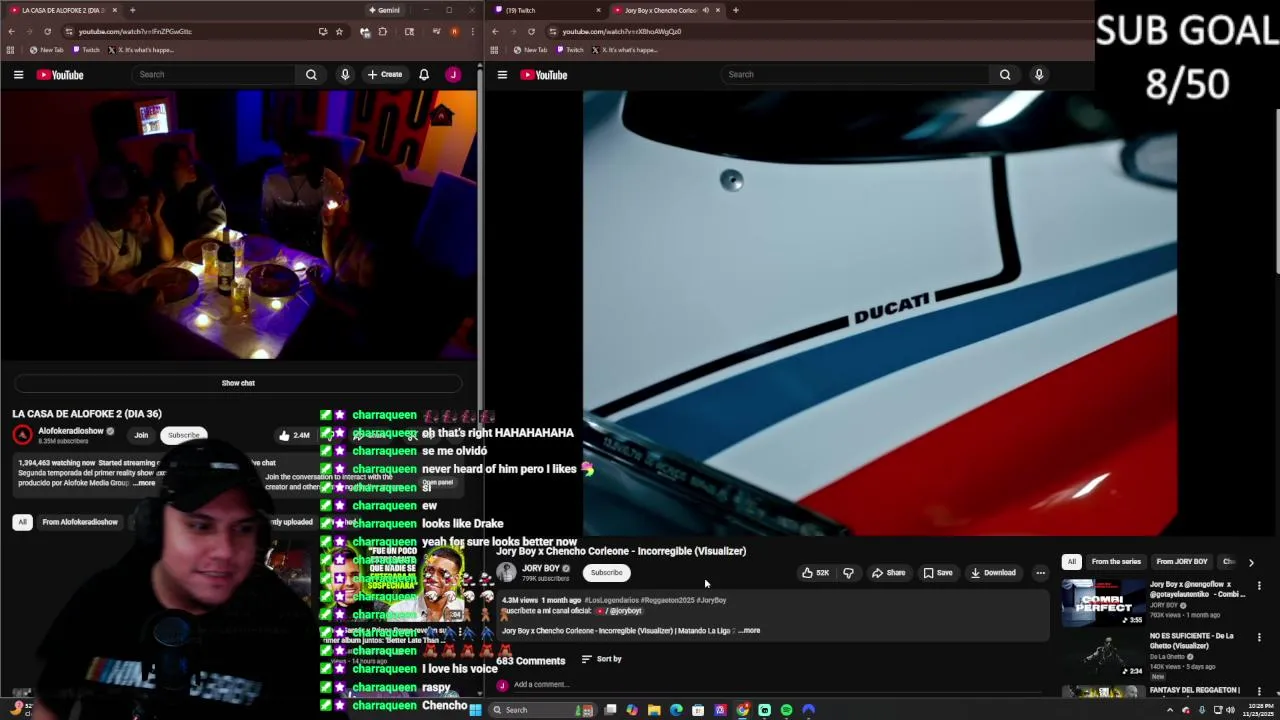Image resolution: width=1280 pixels, height=720 pixels.
Task: Select the From JORY BOY chip
Action: (x=1182, y=562)
